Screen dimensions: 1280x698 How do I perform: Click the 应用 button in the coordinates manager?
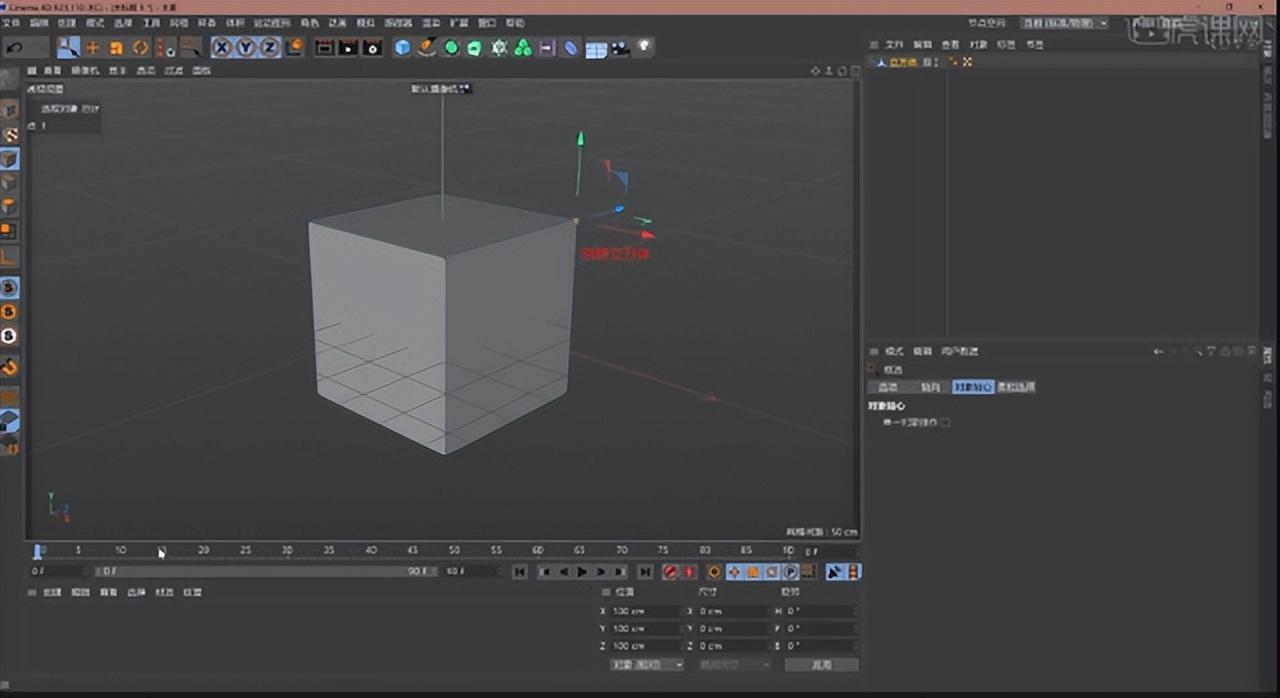[x=822, y=664]
